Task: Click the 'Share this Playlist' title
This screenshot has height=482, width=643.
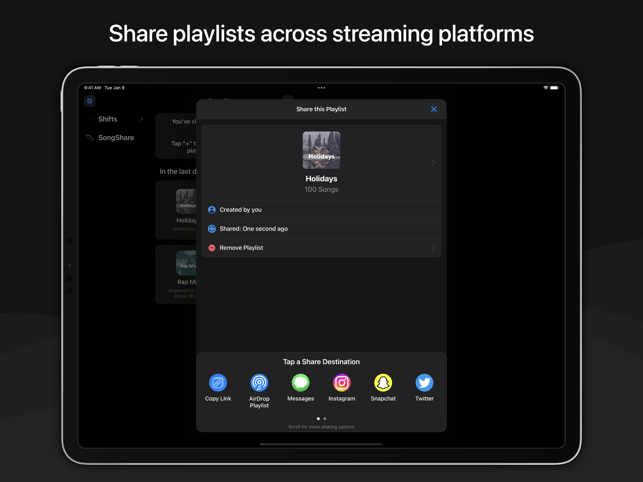Action: (322, 109)
